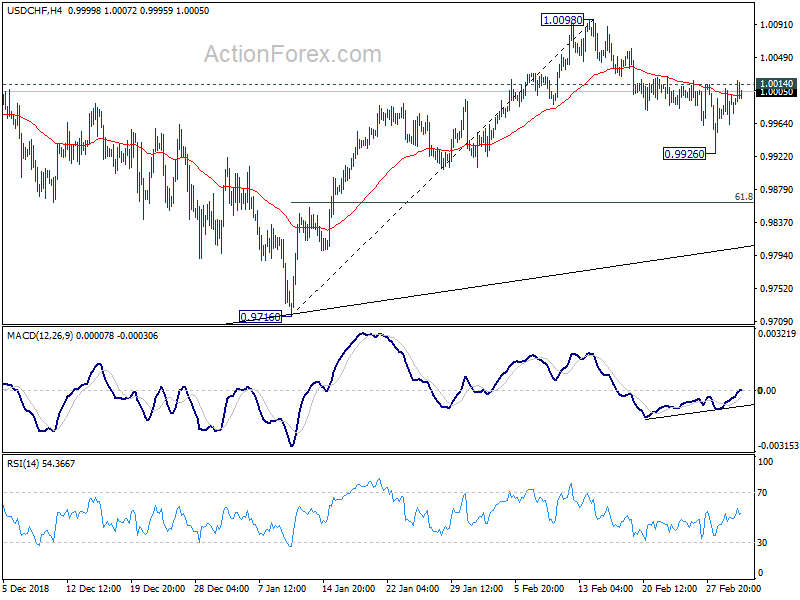Click the RSI 30 level value

762,543
